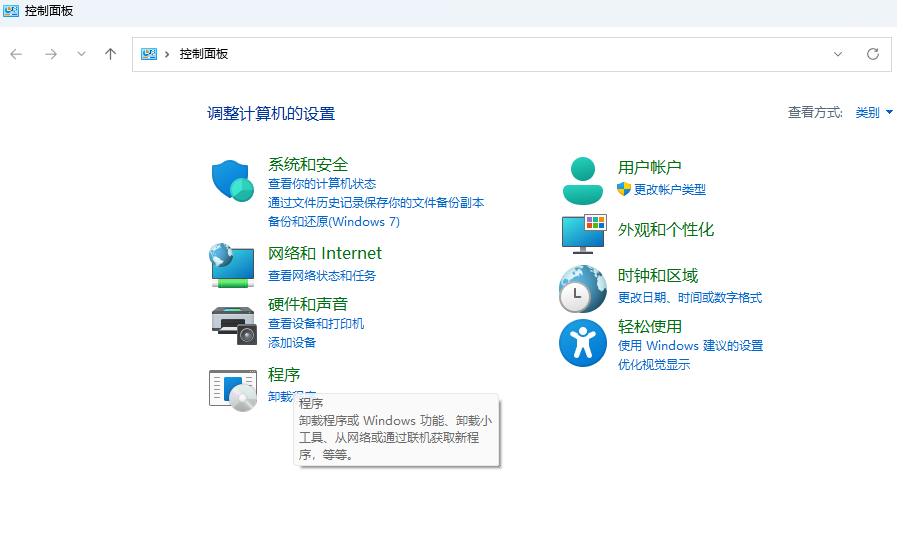Open 用户帐户 category heading

coord(649,168)
